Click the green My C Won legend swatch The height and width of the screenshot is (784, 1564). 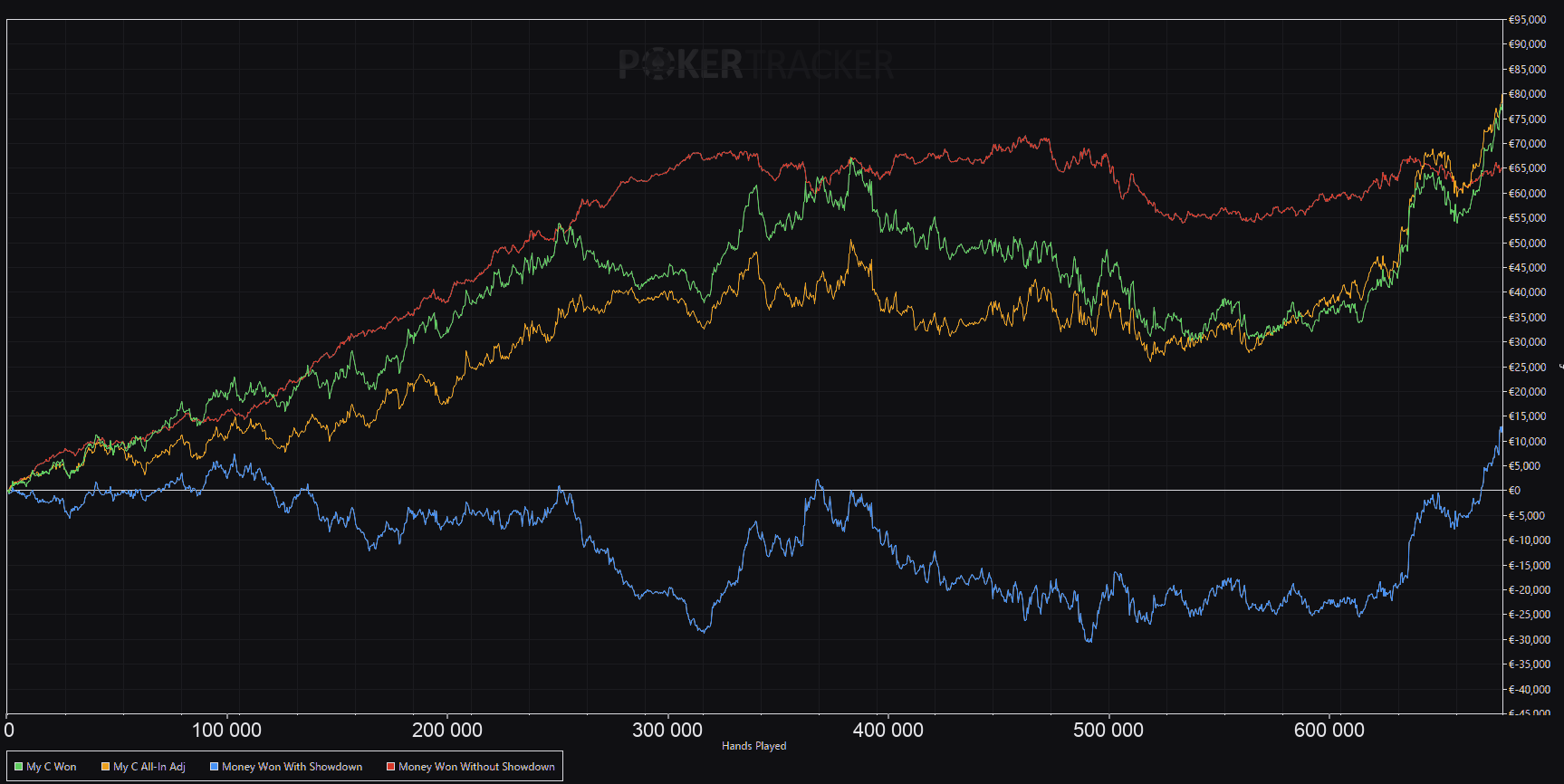click(x=18, y=767)
